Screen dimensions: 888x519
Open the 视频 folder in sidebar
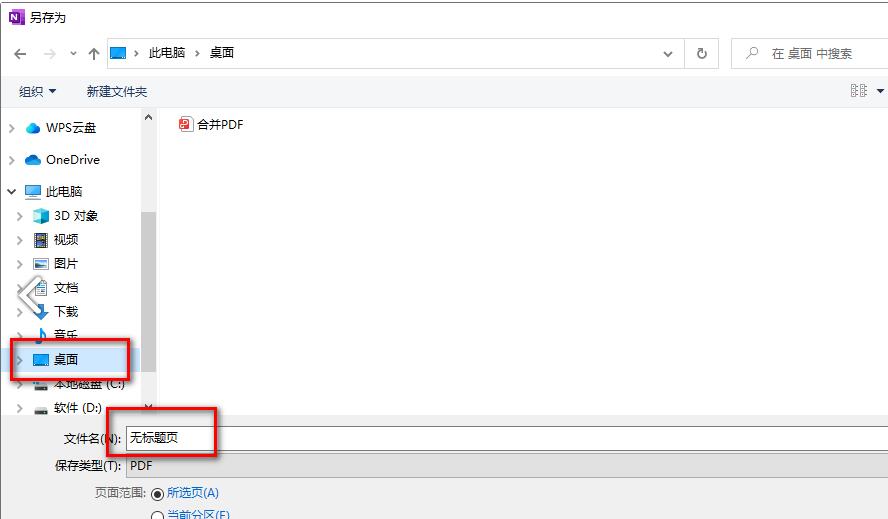pyautogui.click(x=65, y=240)
